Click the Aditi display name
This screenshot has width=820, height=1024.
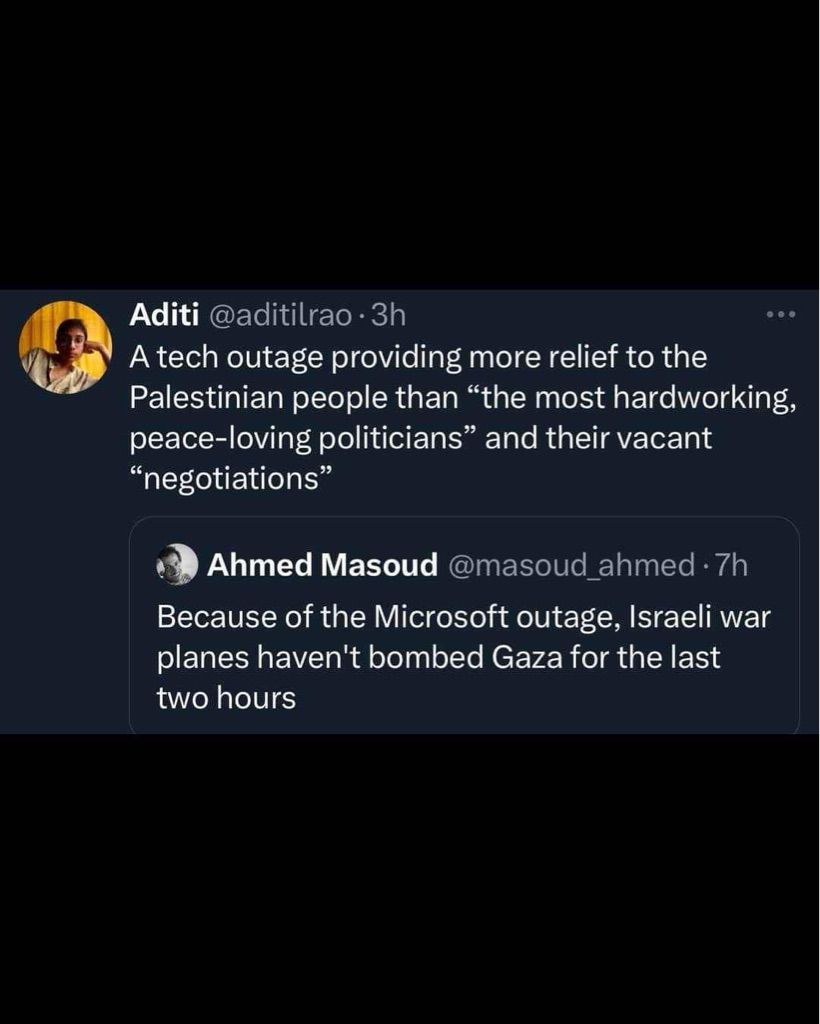click(164, 315)
